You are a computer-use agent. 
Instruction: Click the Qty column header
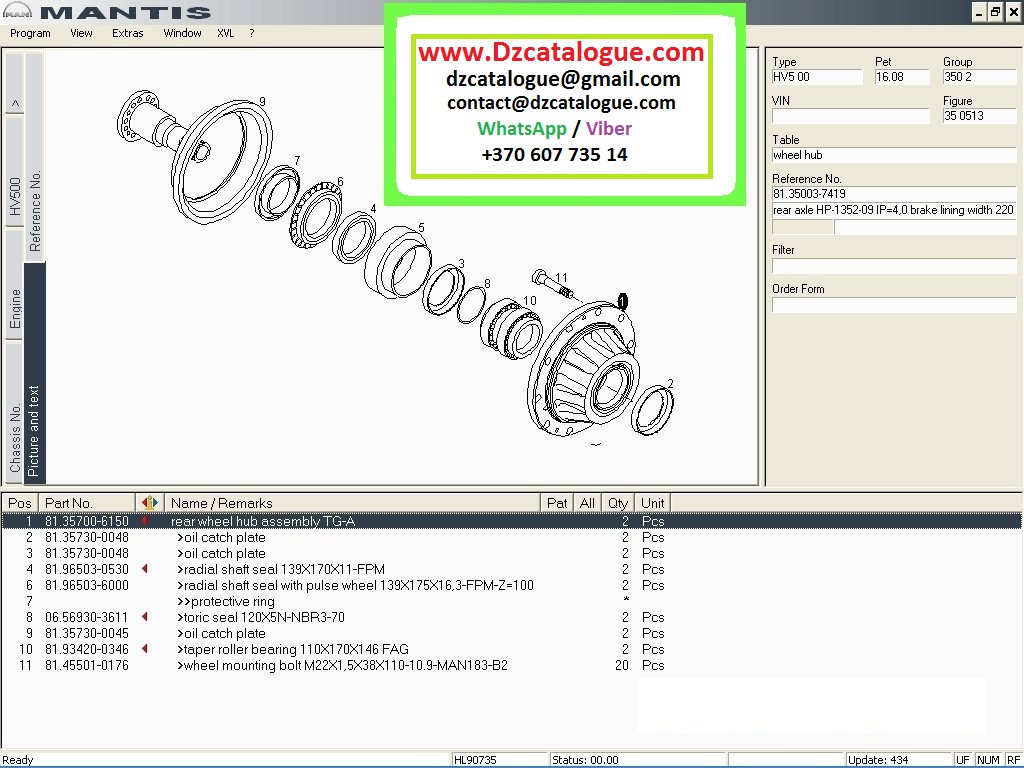pos(617,503)
